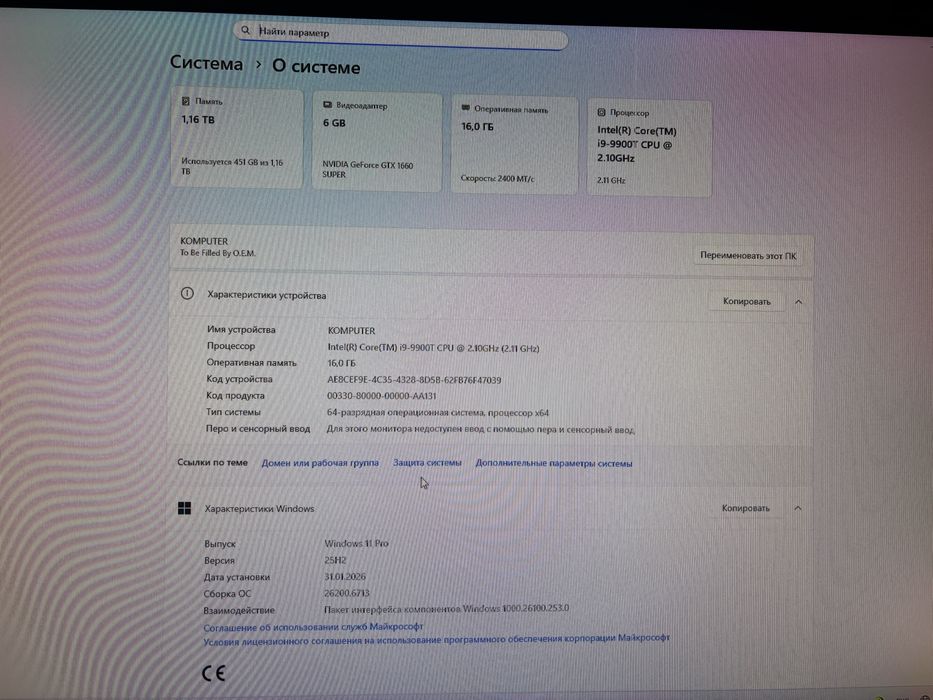The width and height of the screenshot is (933, 700).
Task: Open 'Домен или рабочая группа' link
Action: tap(320, 462)
